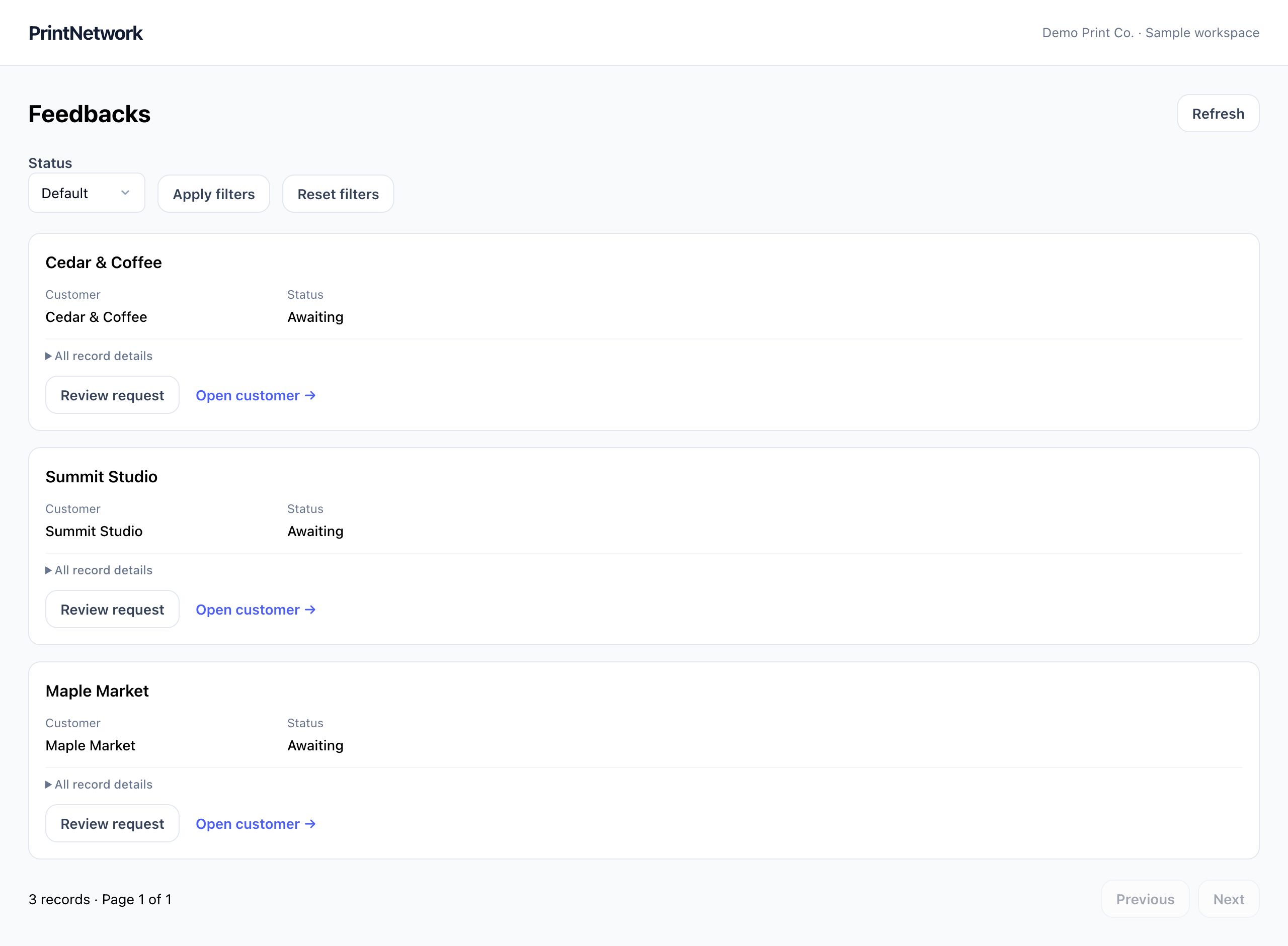This screenshot has height=946, width=1288.
Task: Click the Feedbacks page heading
Action: [x=90, y=114]
